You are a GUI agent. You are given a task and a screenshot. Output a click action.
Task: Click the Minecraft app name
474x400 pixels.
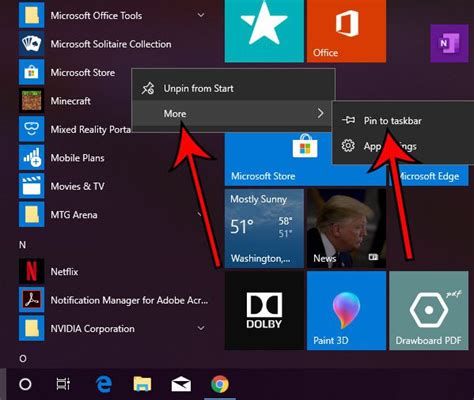(71, 101)
